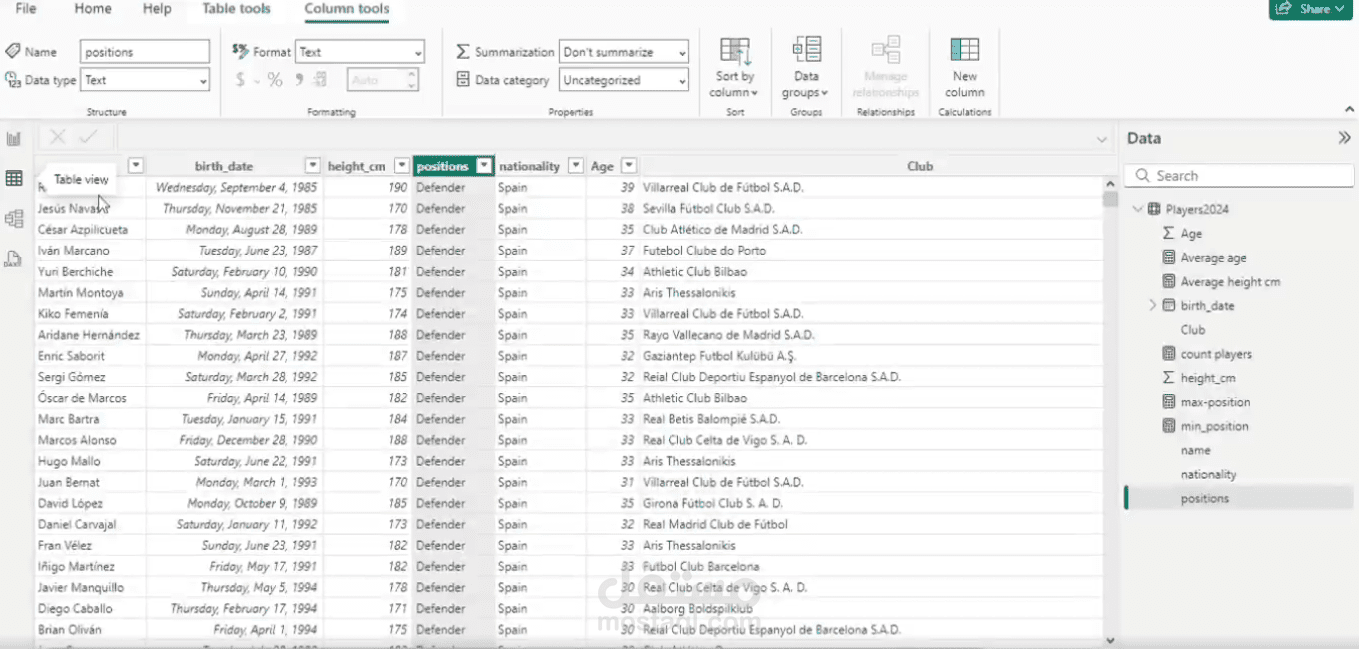
Task: Switch to the Table tools tab
Action: (236, 9)
